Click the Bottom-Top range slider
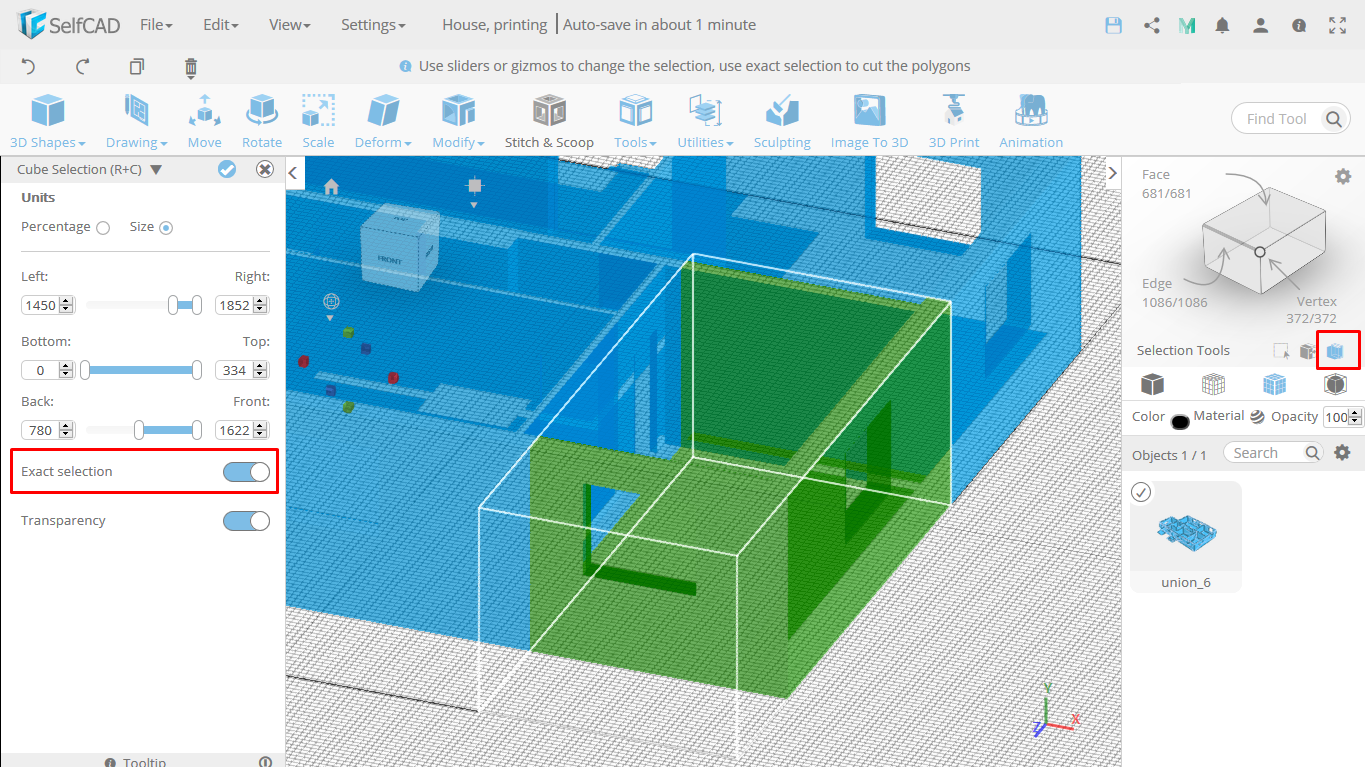The width and height of the screenshot is (1365, 767). coord(141,370)
